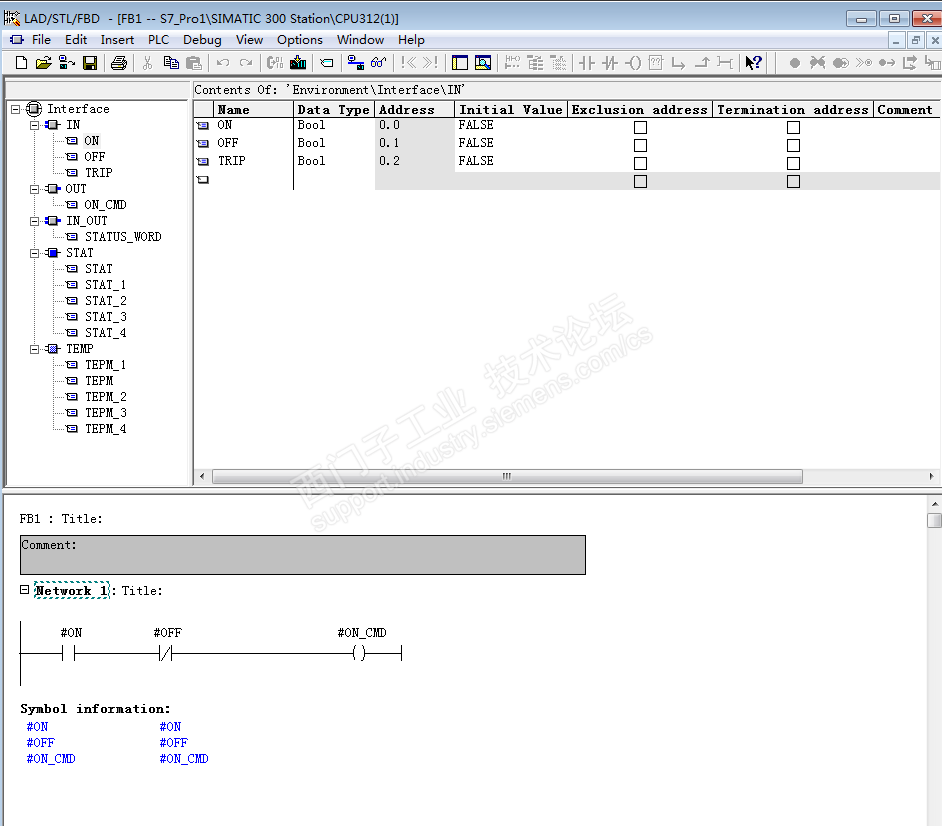The height and width of the screenshot is (826, 942).
Task: Click the New Network toolbar icon
Action: pos(512,62)
